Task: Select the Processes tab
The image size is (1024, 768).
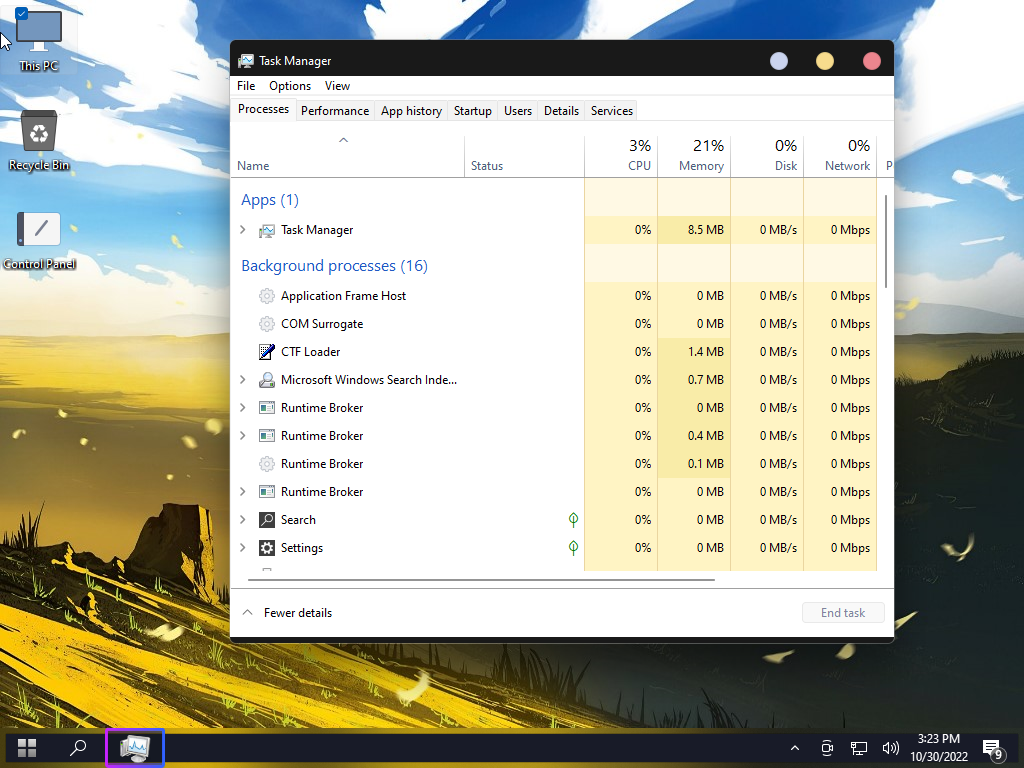Action: (x=263, y=110)
